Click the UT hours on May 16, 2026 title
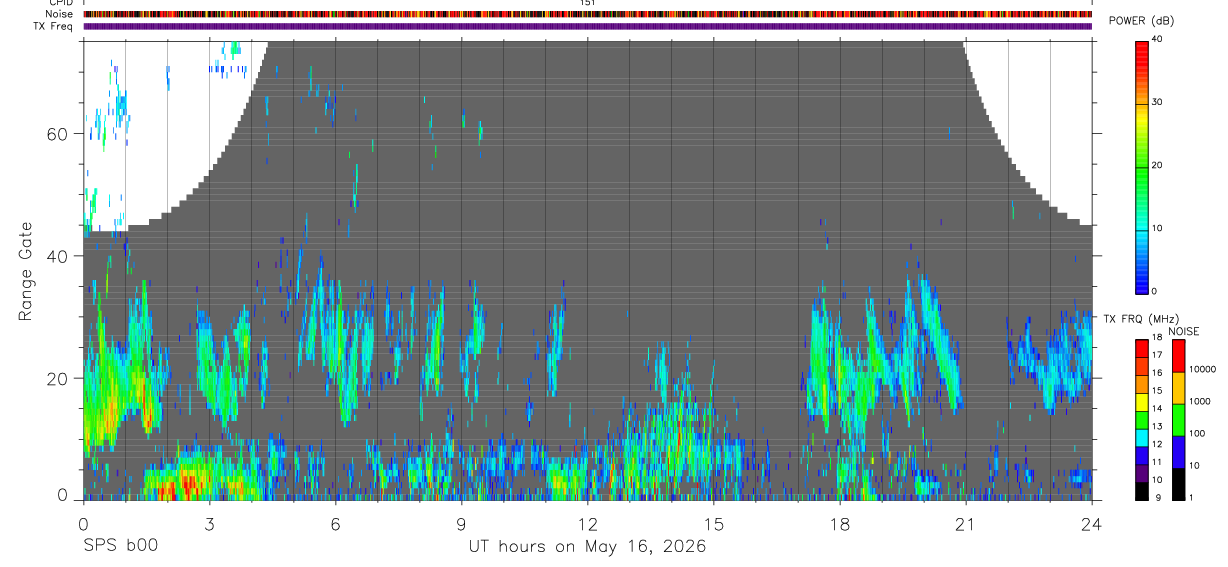Viewport: 1228px width, 567px height. click(x=587, y=547)
